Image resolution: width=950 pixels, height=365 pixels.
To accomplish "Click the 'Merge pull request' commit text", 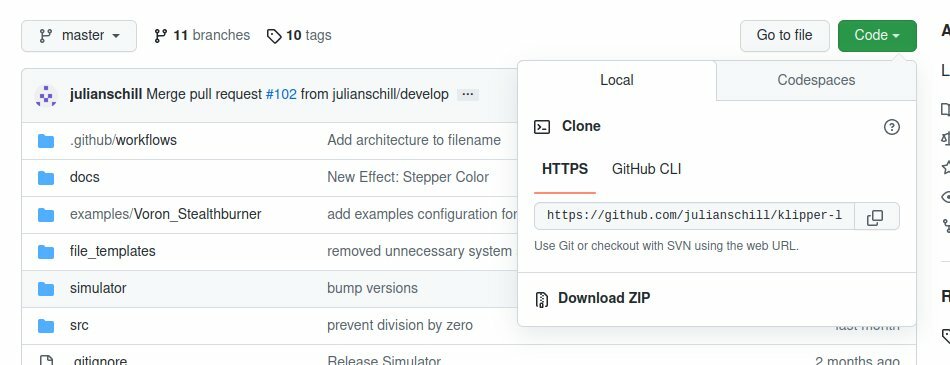I will [x=204, y=95].
